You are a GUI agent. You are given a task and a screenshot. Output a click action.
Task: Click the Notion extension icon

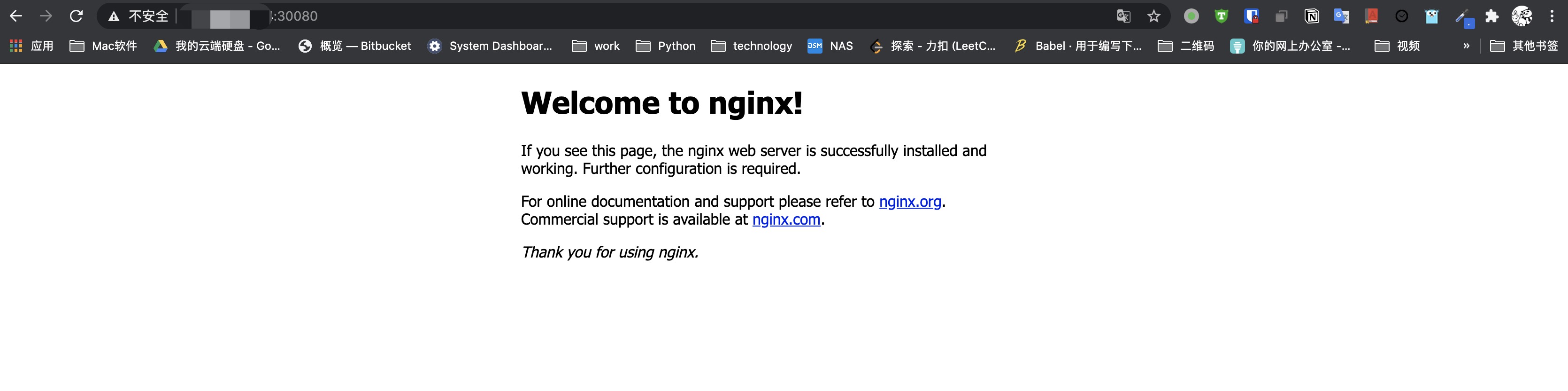pos(1312,16)
